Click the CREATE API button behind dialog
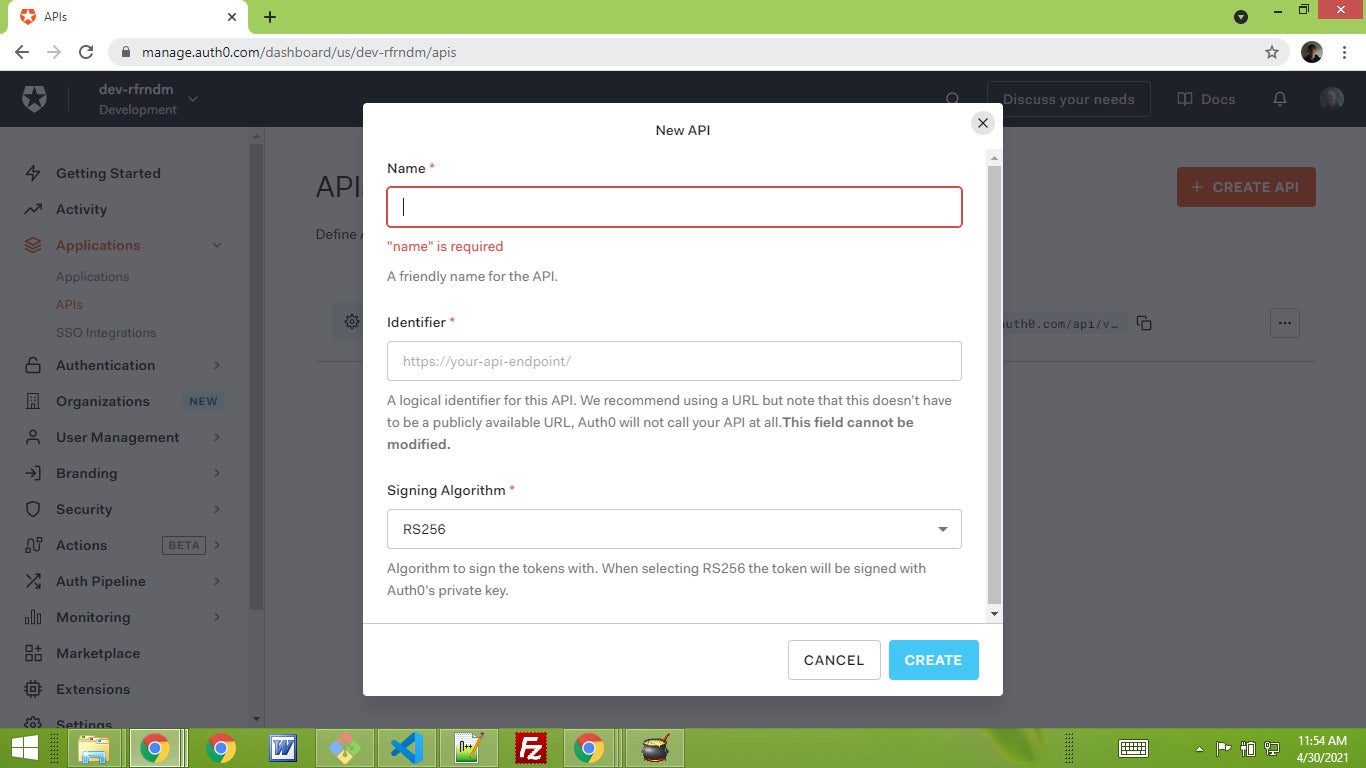 [1246, 187]
